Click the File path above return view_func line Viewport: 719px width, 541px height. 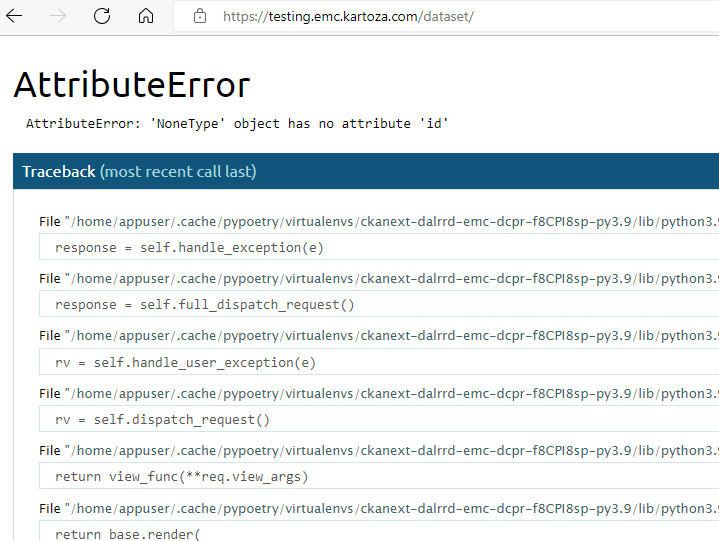[379, 450]
